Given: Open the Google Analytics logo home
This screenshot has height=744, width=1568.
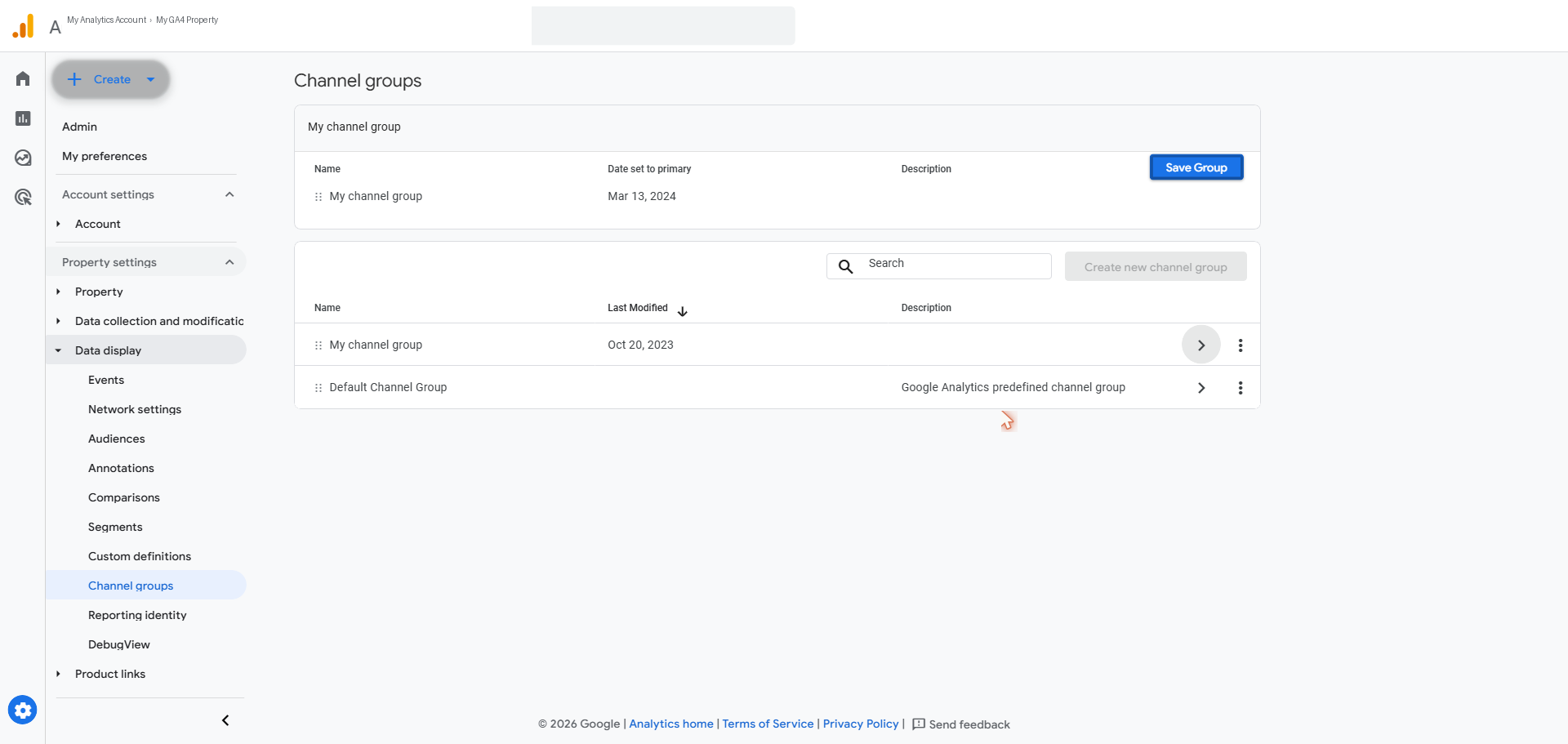Looking at the screenshot, I should pyautogui.click(x=23, y=26).
